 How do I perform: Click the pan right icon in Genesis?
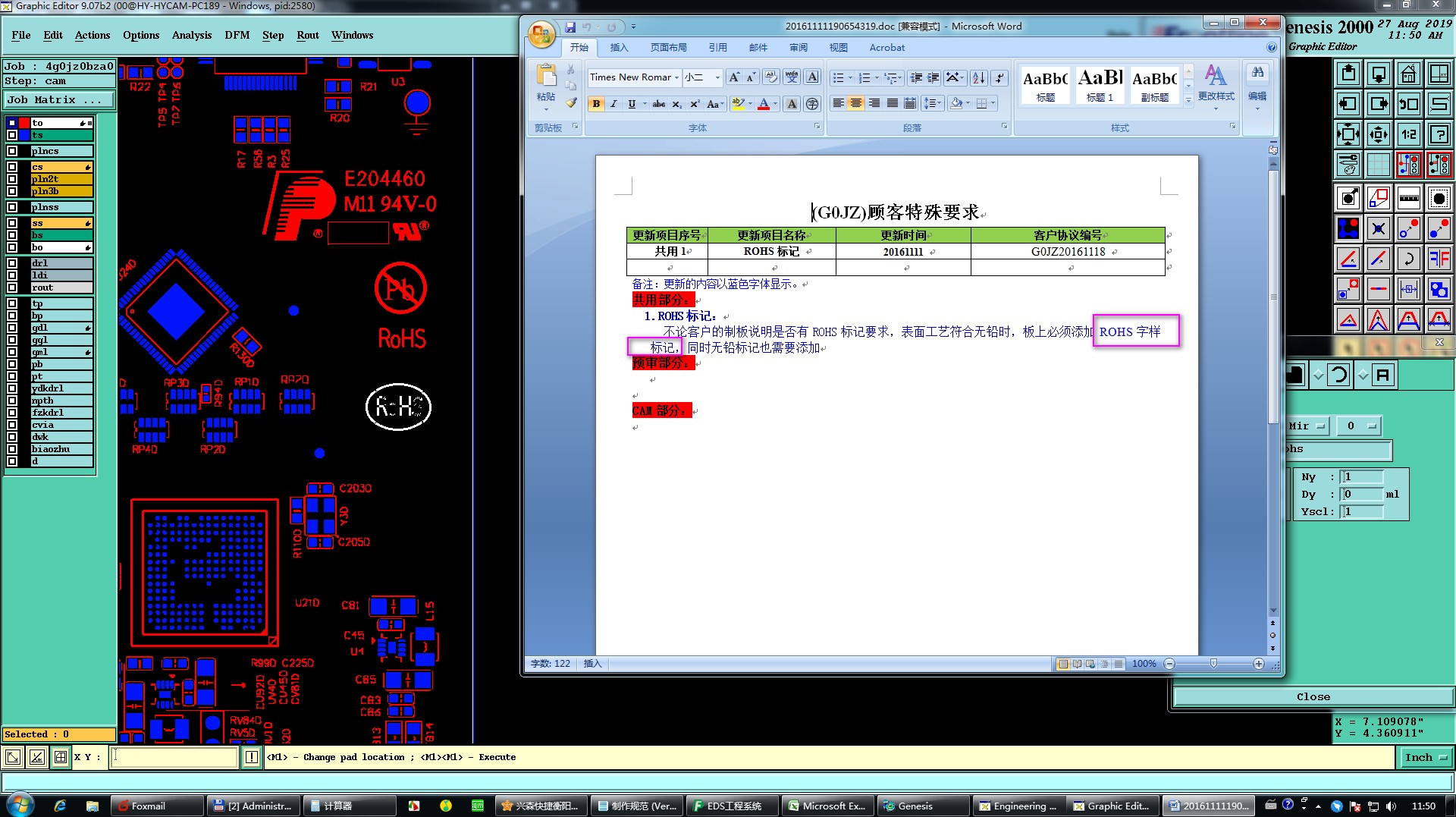1379,104
